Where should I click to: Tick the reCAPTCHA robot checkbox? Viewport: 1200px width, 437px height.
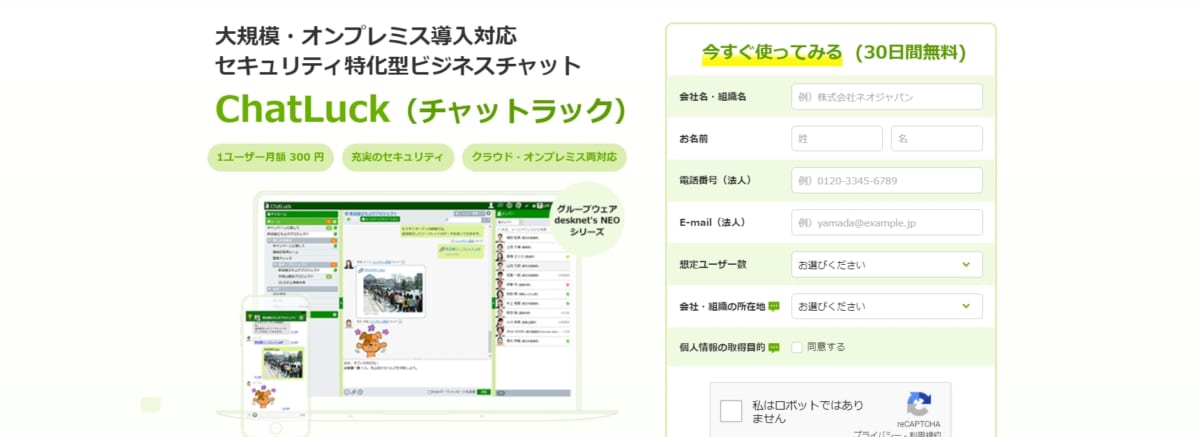tap(731, 410)
